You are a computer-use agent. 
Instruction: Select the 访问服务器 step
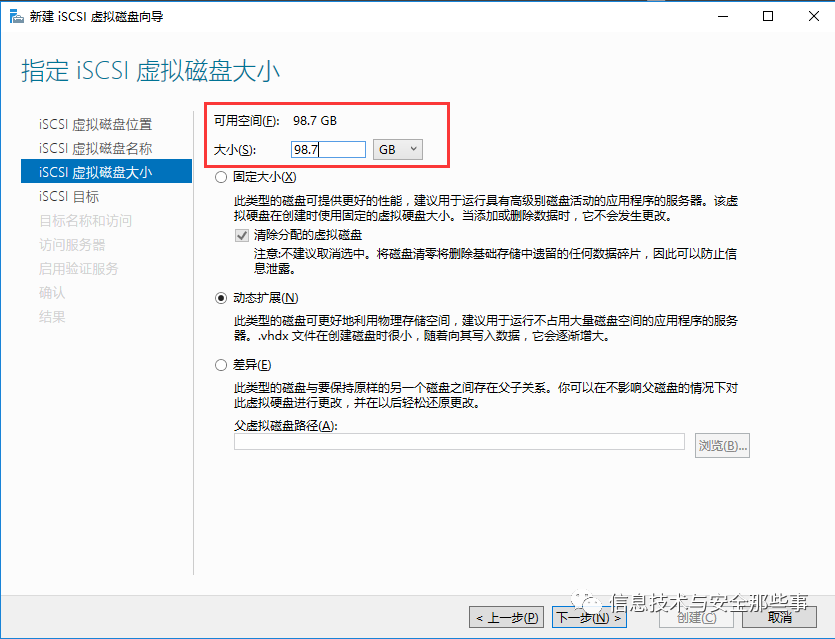72,245
